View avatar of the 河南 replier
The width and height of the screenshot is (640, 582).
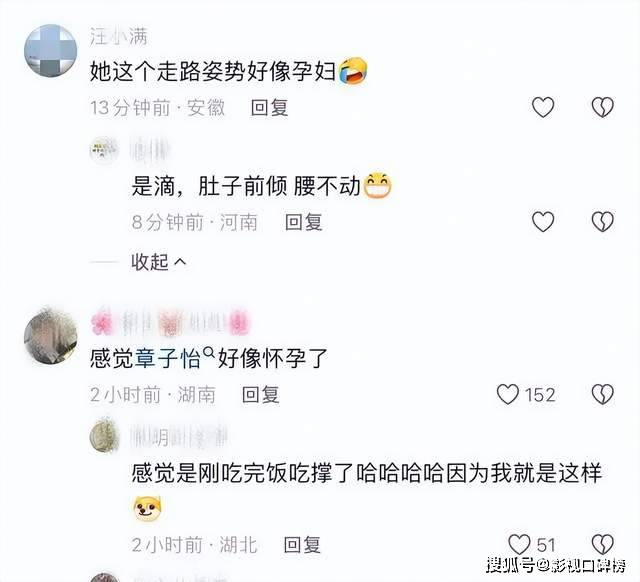click(x=104, y=151)
